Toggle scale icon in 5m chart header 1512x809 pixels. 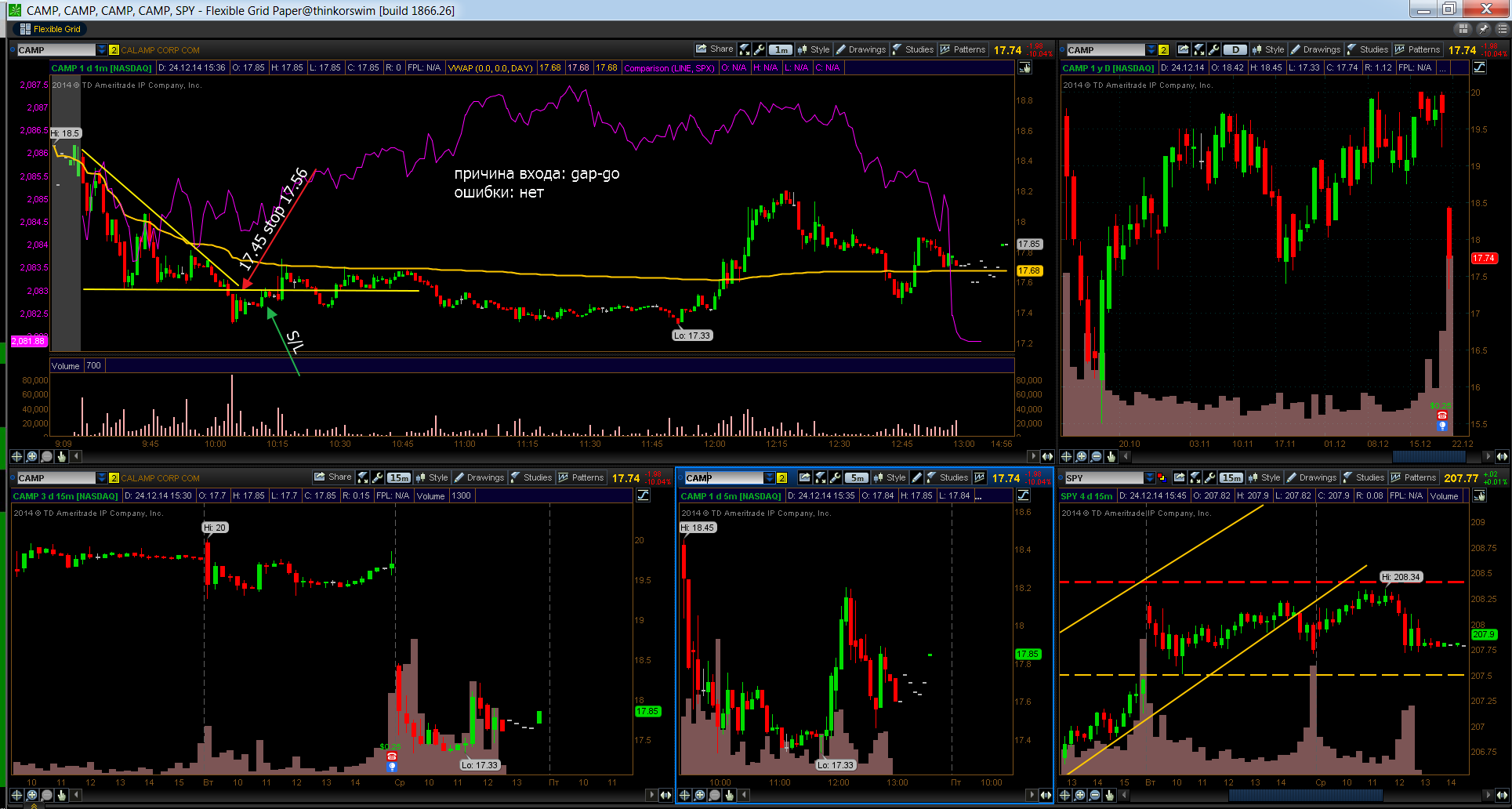(x=1024, y=495)
